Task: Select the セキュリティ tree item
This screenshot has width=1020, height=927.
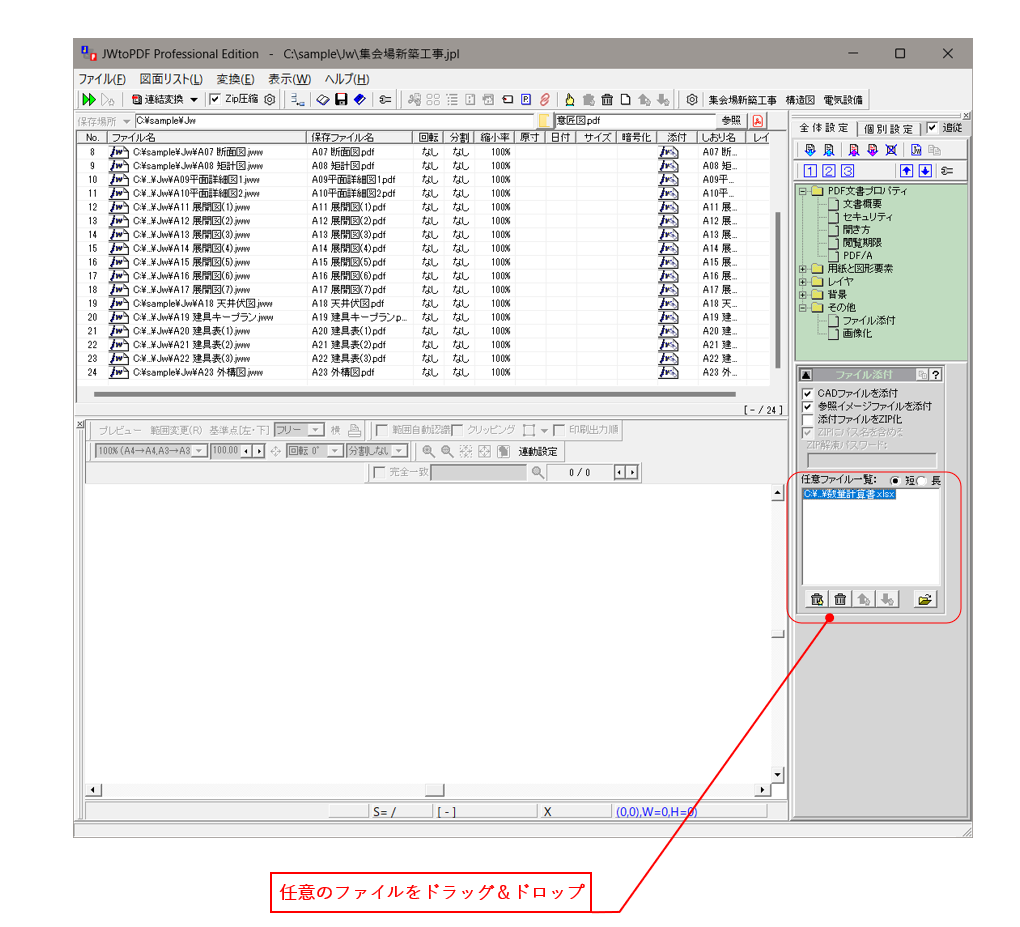Action: [x=867, y=217]
